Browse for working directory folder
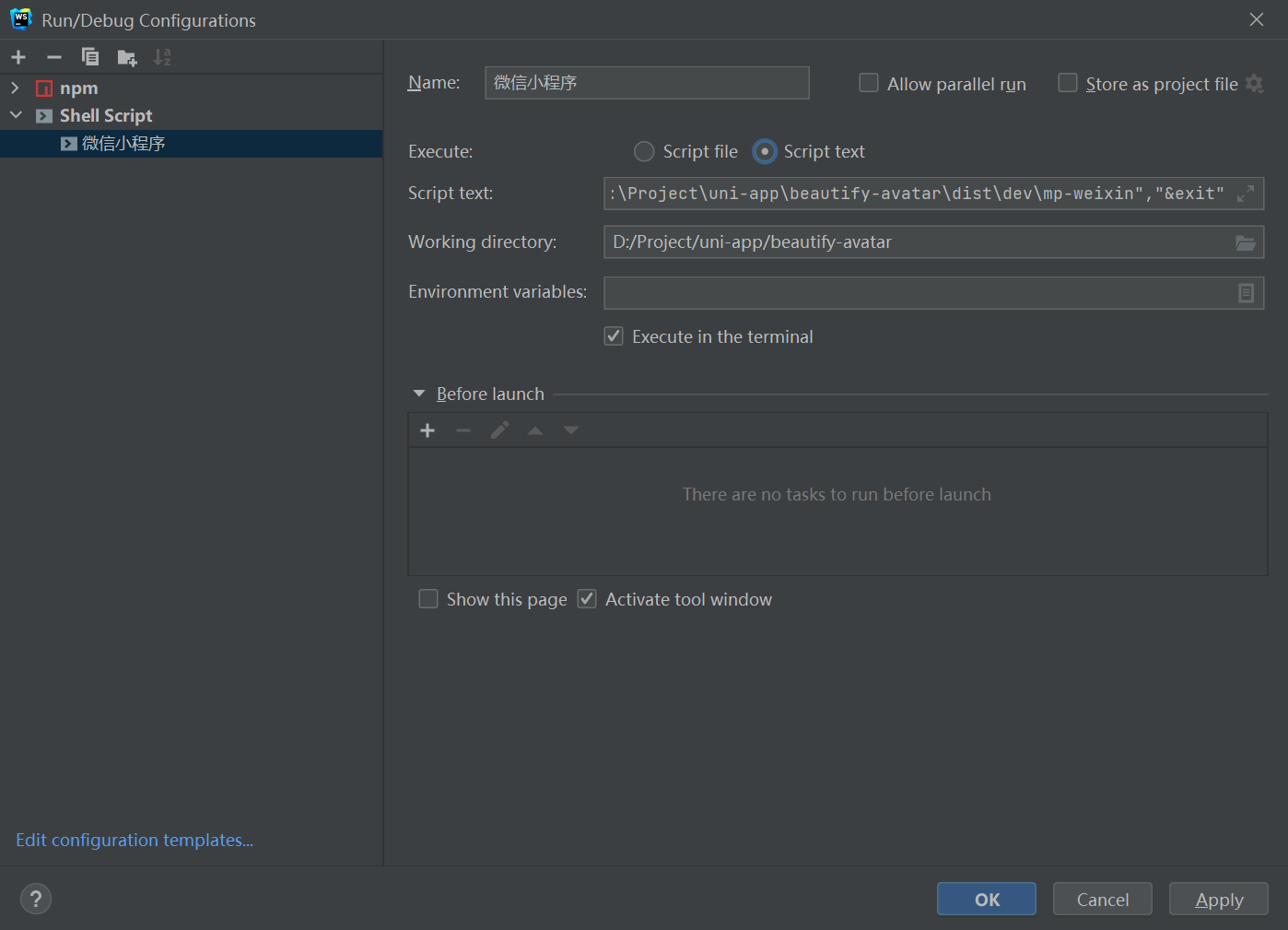Viewport: 1288px width, 930px height. pyautogui.click(x=1246, y=242)
